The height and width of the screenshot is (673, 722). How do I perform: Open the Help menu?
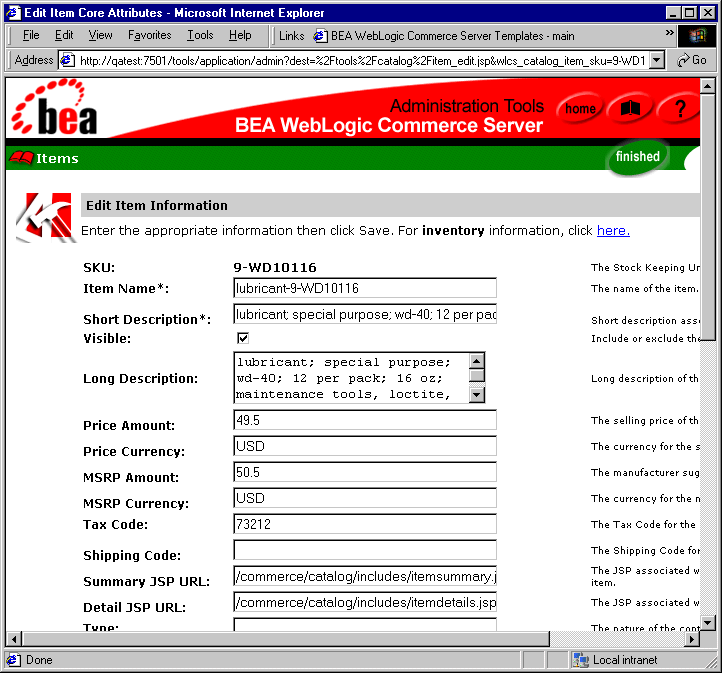(240, 35)
